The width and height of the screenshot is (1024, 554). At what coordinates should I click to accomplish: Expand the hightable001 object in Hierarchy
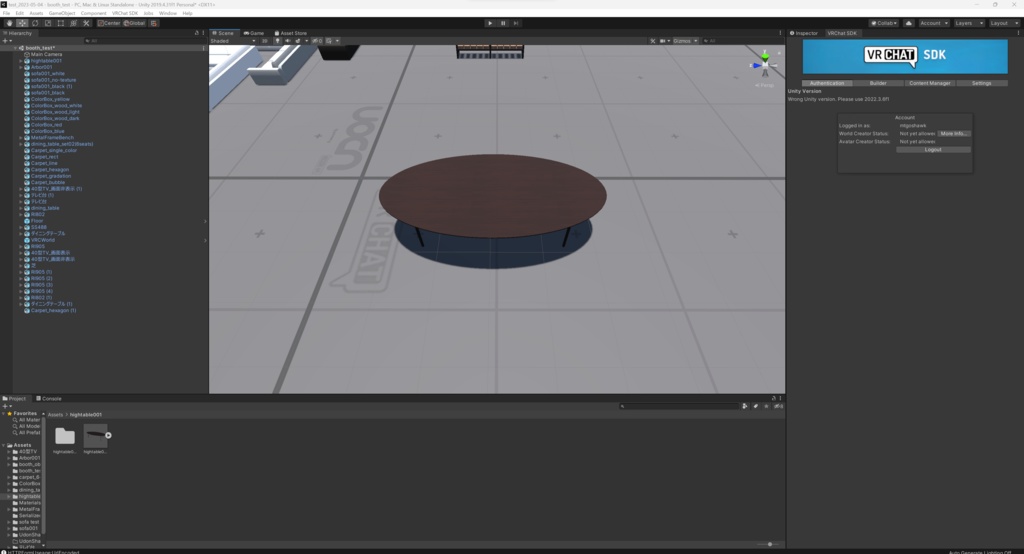21,61
